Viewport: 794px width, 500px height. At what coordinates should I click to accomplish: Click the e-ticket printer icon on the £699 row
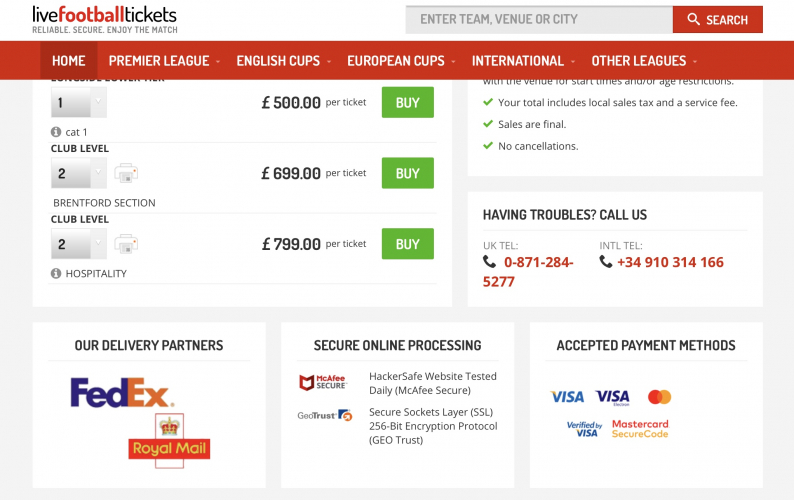126,173
